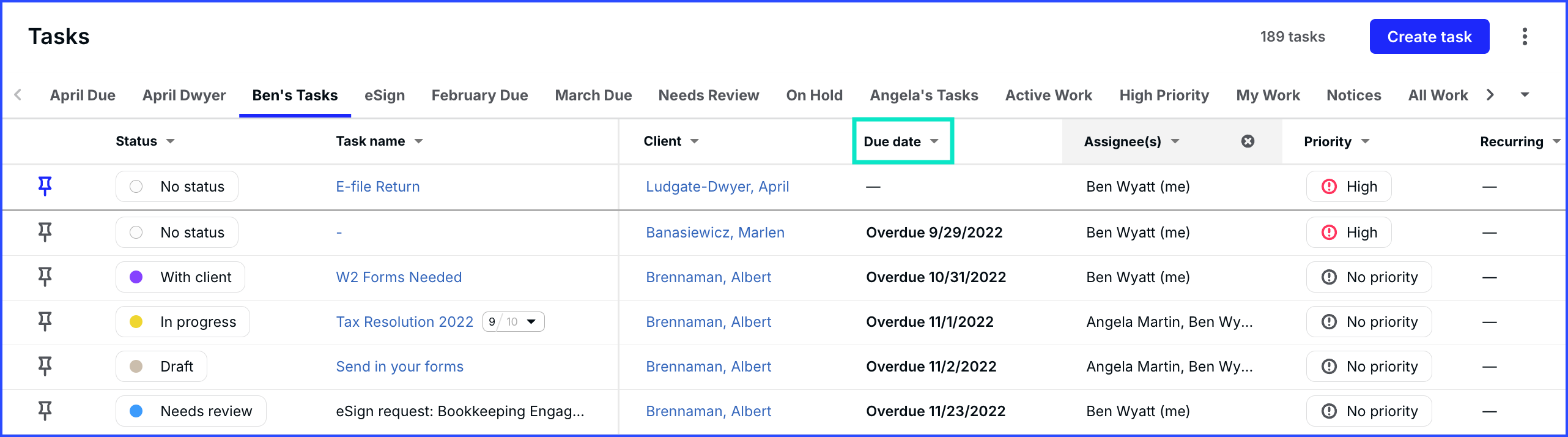Click Overdue 11/23/2022 due date
1568x437 pixels.
coord(936,411)
